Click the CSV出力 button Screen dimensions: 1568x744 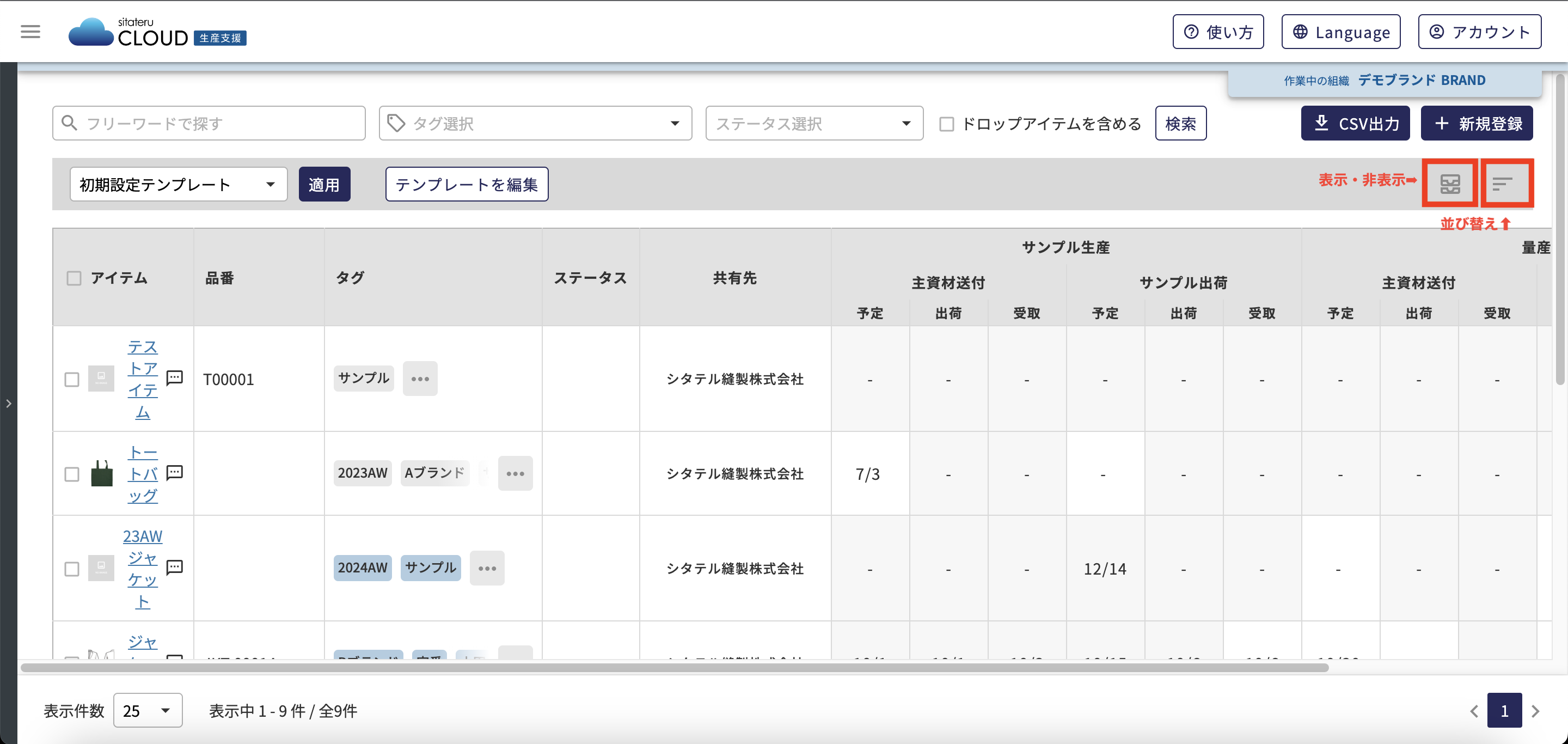[1355, 124]
